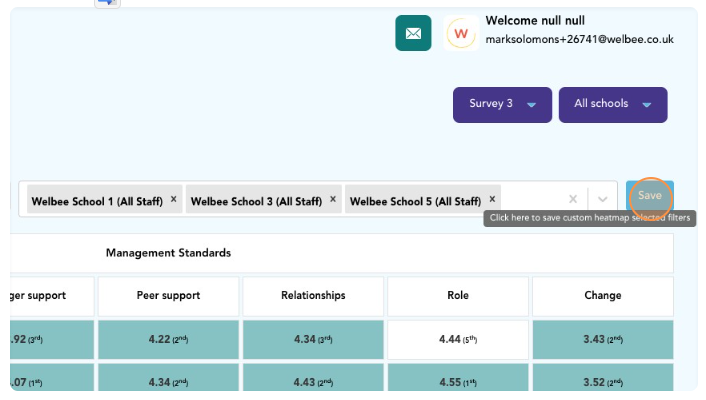Screen dimensions: 706x400
Task: Save the custom heatmap filters
Action: pos(649,196)
